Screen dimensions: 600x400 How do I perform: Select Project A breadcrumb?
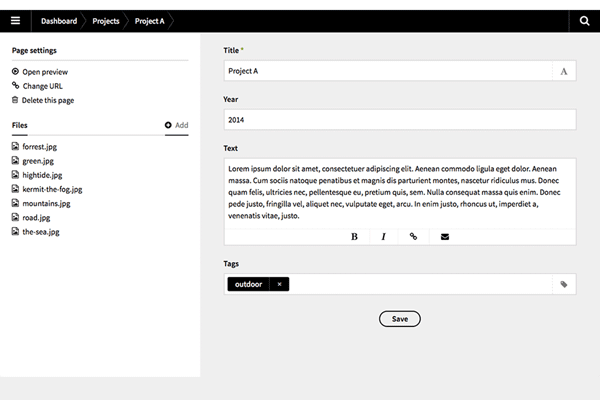[x=149, y=20]
